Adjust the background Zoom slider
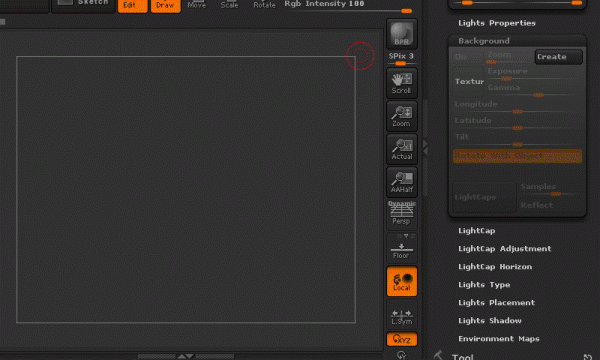The width and height of the screenshot is (600, 360). pyautogui.click(x=510, y=58)
